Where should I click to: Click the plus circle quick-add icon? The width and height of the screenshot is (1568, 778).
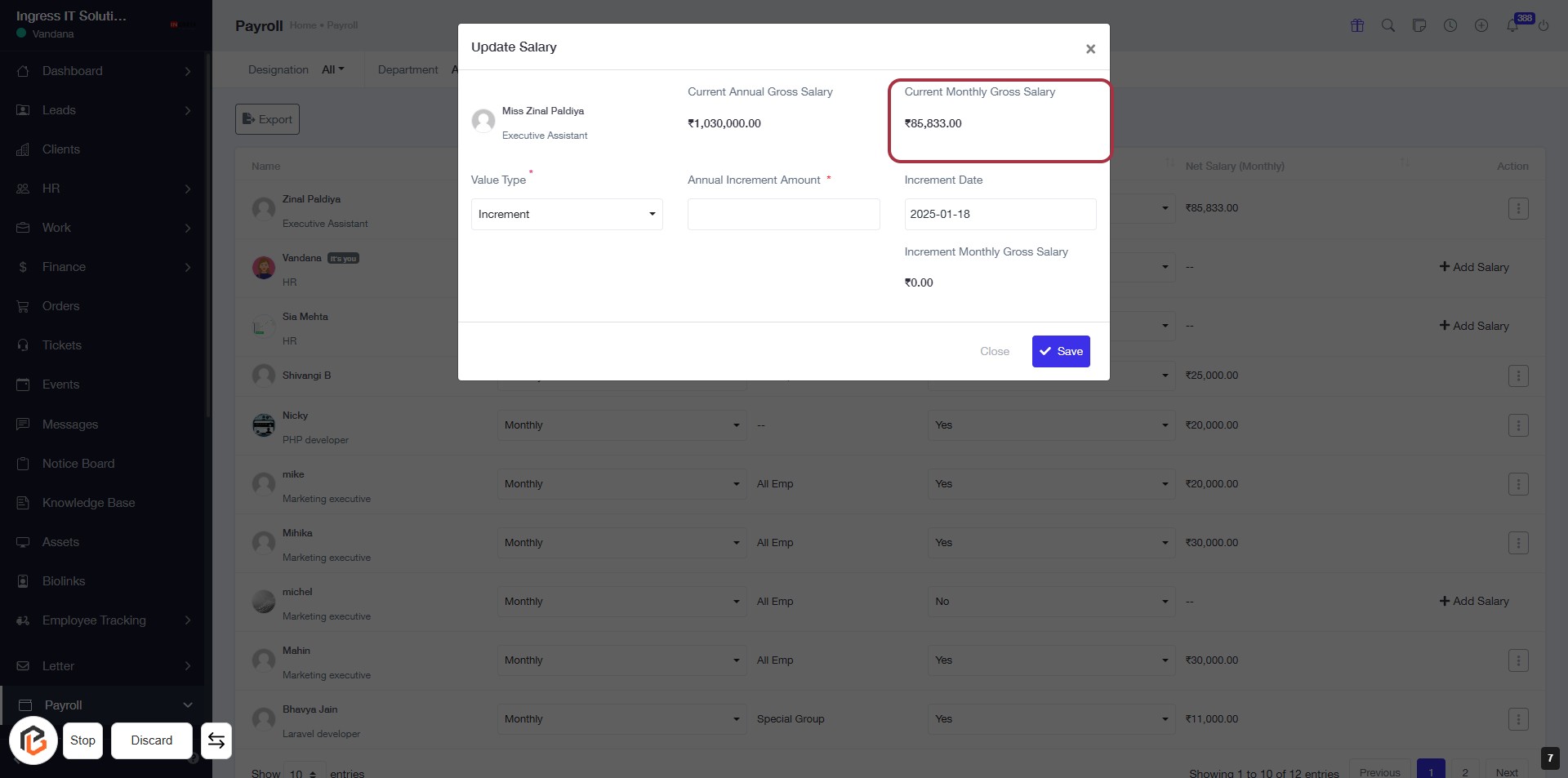(1481, 25)
